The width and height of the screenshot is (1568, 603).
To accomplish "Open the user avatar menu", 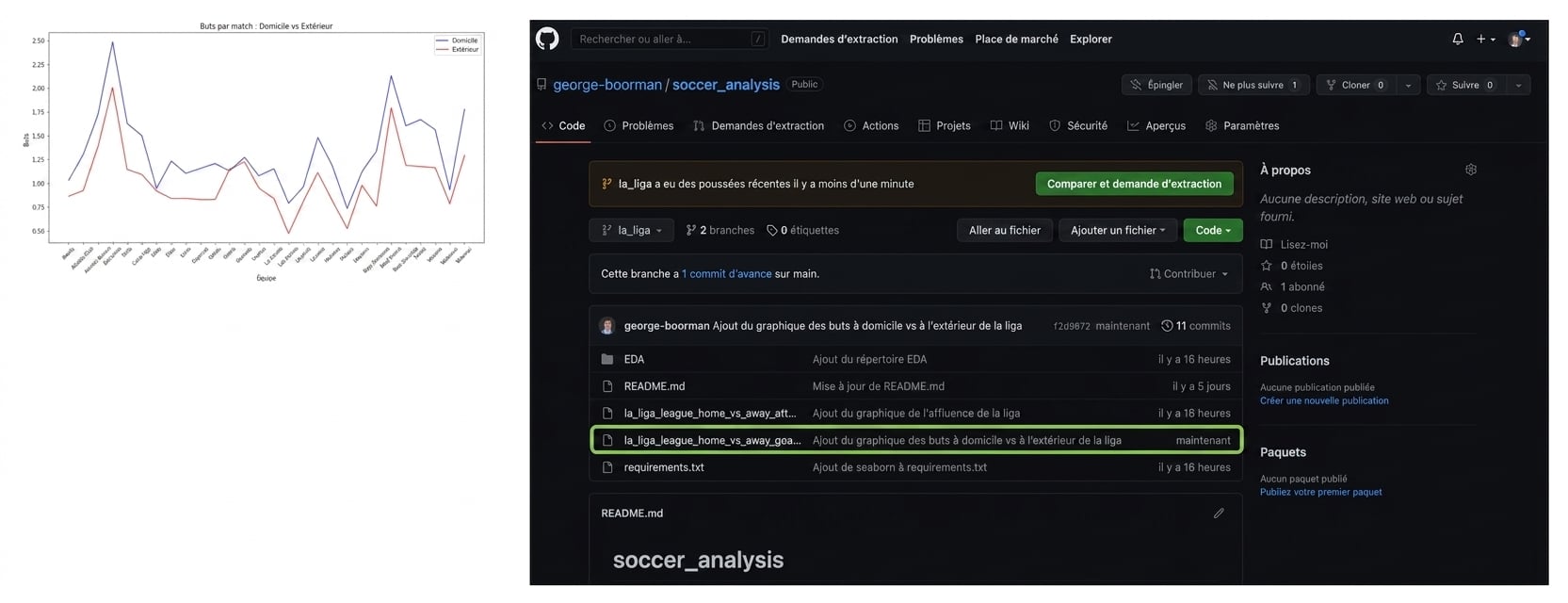I will click(1518, 39).
